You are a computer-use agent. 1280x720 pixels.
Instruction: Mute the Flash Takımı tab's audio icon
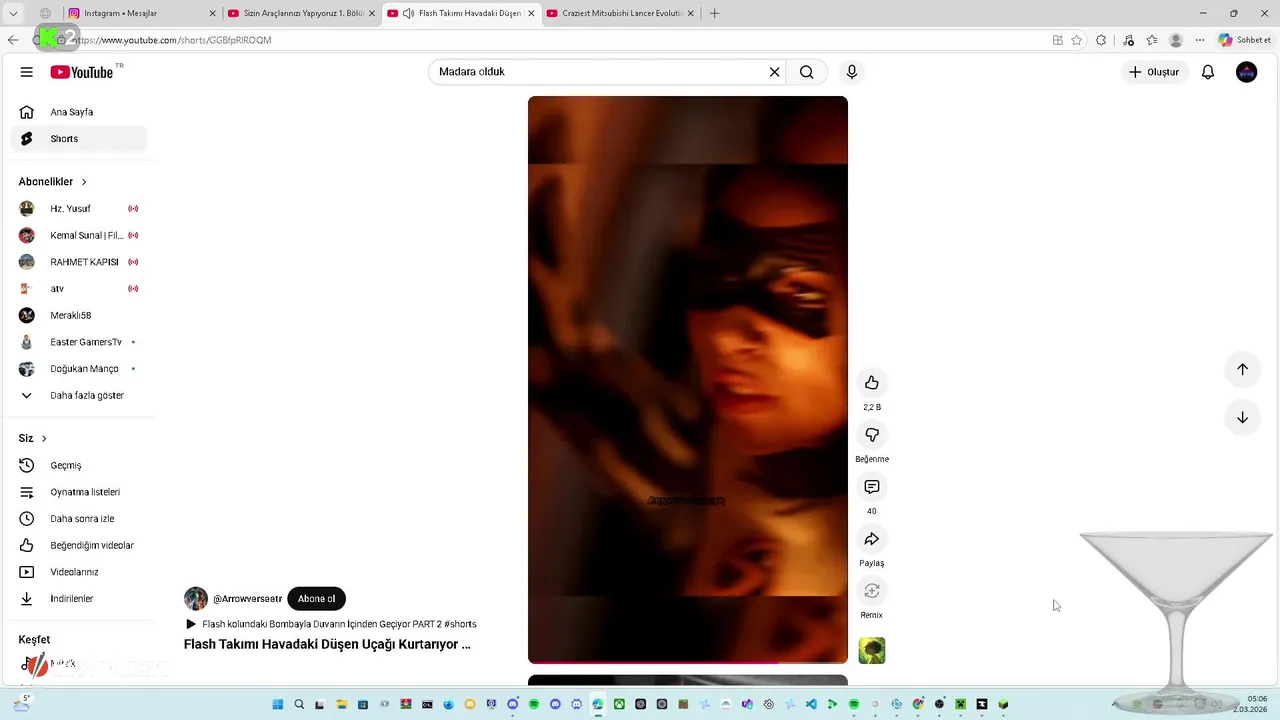click(408, 13)
